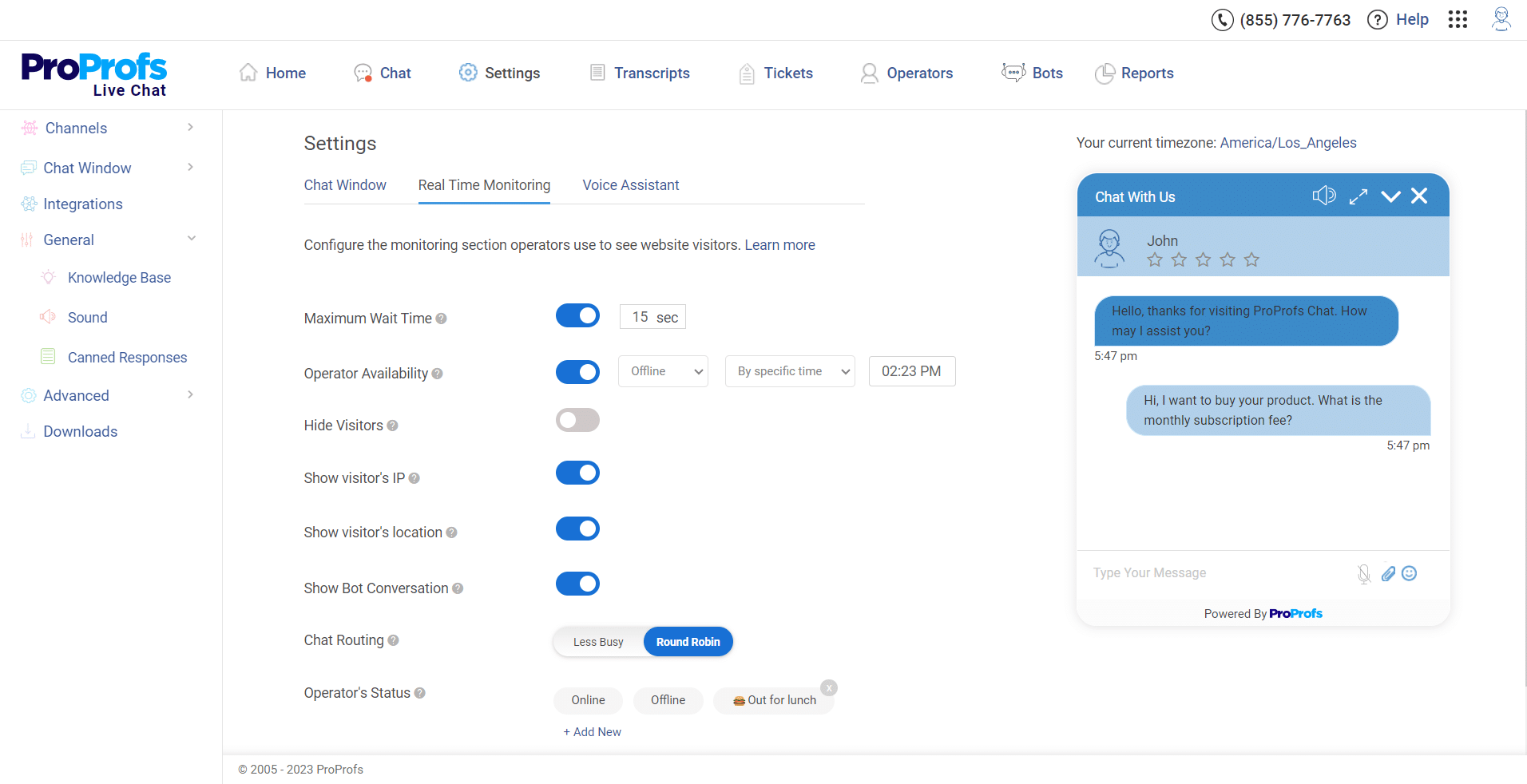Select the Offline operator status pill
The image size is (1527, 784).
coord(668,700)
